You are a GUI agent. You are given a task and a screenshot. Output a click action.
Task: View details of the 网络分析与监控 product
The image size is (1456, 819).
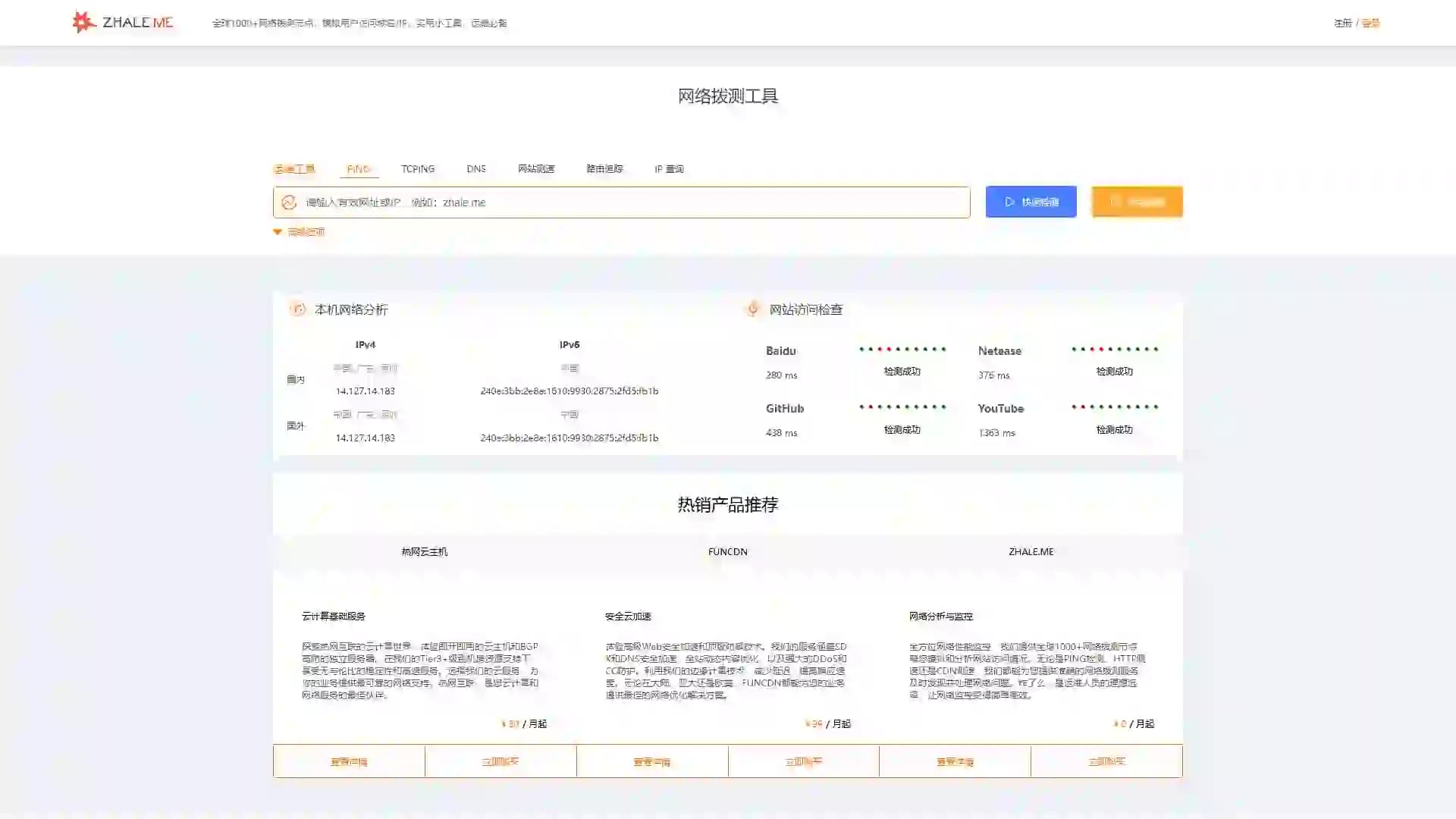point(955,761)
